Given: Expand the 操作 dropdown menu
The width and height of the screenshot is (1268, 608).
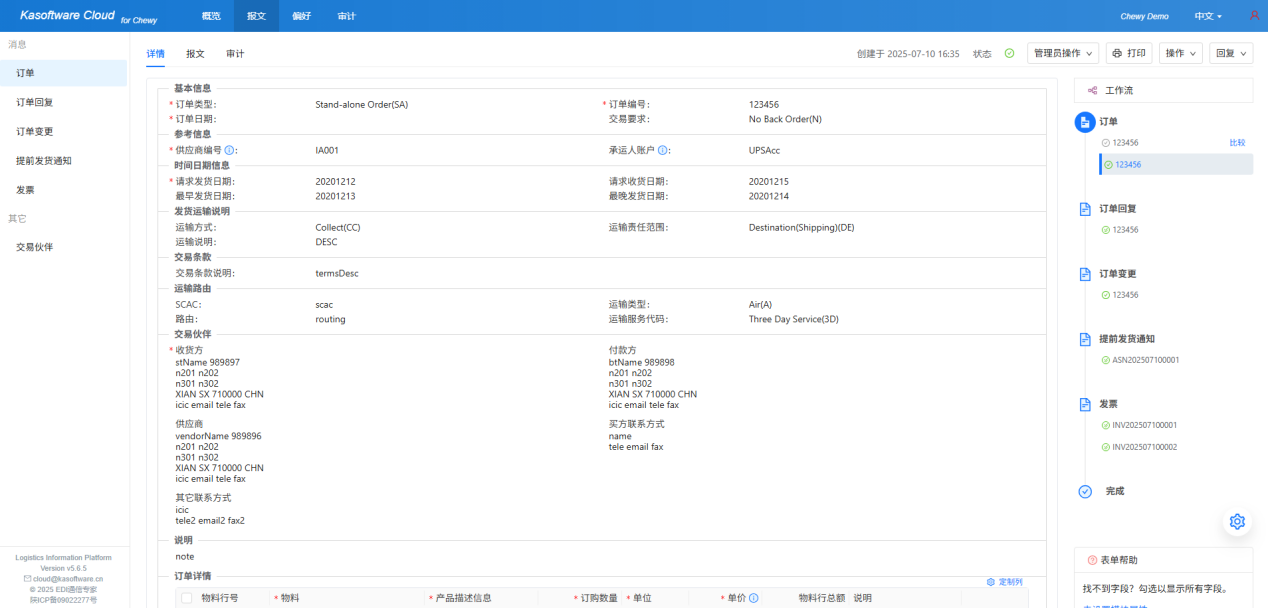Looking at the screenshot, I should click(x=1180, y=54).
